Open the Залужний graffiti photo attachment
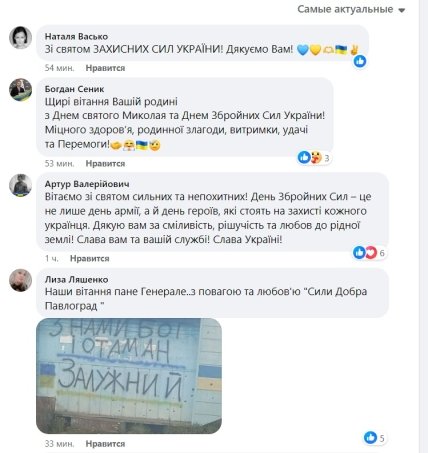The image size is (428, 453). click(x=129, y=376)
